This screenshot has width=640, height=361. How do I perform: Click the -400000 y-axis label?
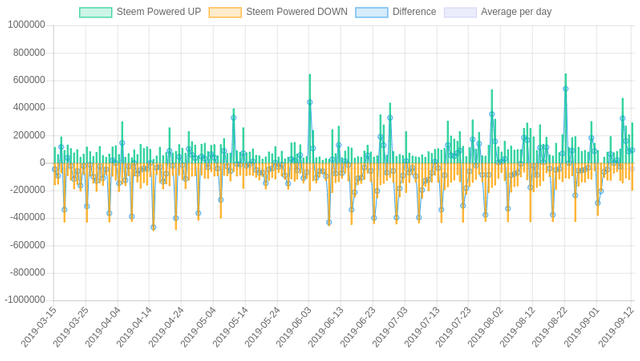27,218
